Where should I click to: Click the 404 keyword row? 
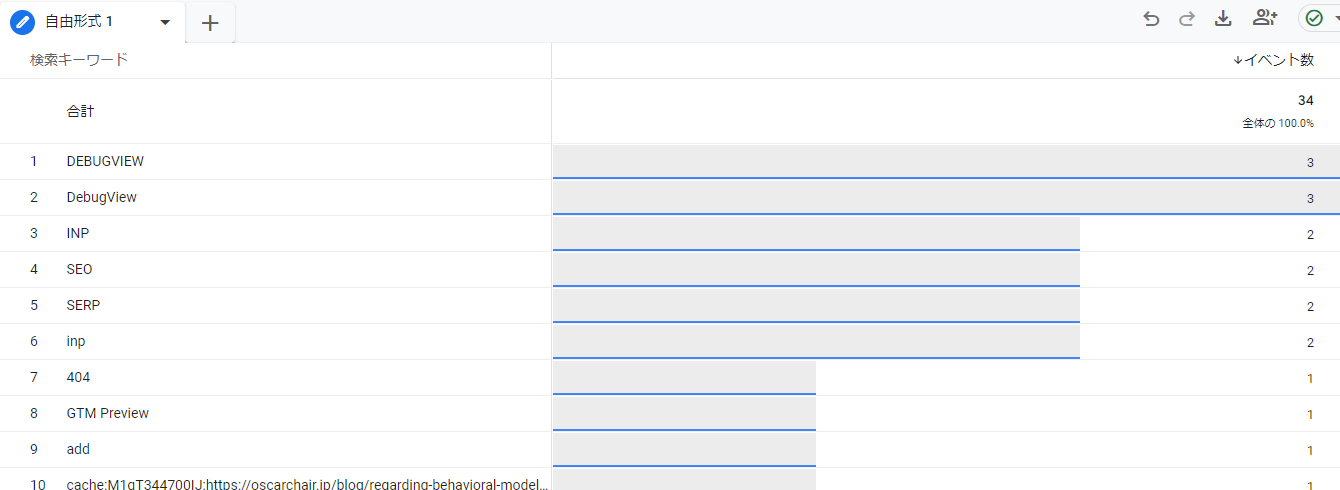coord(78,378)
